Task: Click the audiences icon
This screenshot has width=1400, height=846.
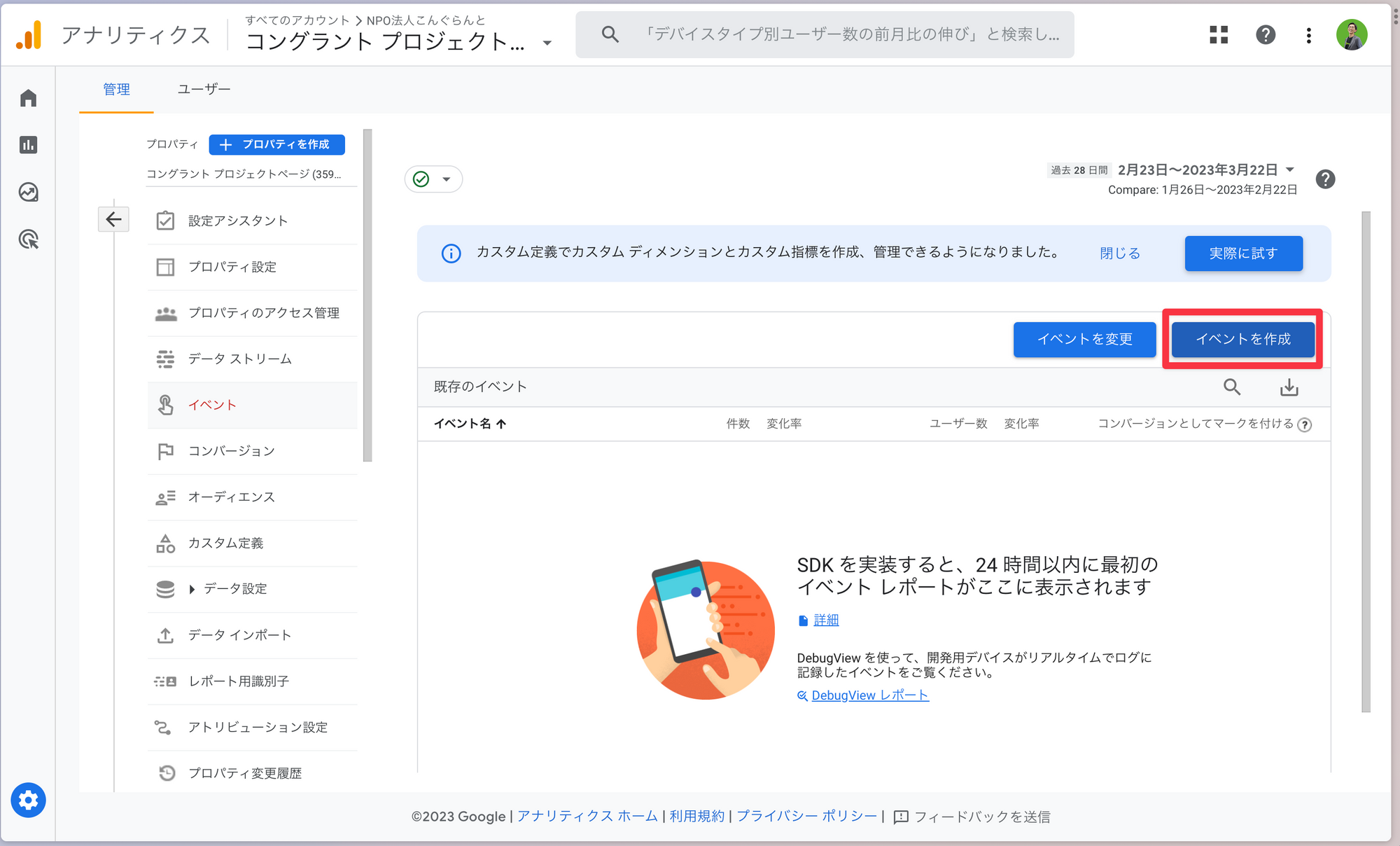Action: click(x=165, y=497)
